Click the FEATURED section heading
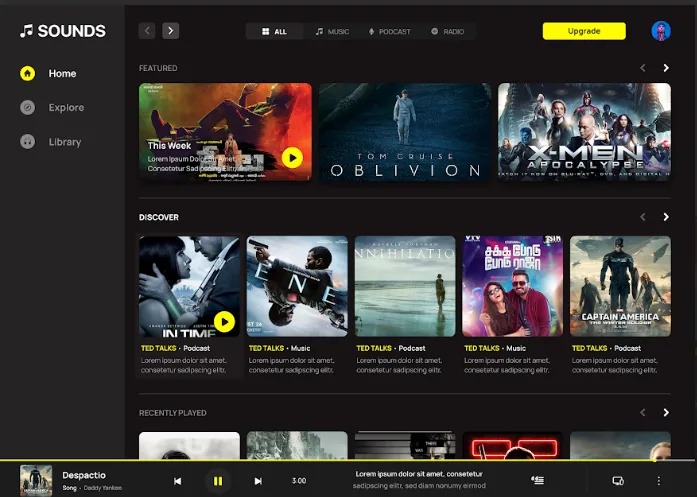 [158, 68]
